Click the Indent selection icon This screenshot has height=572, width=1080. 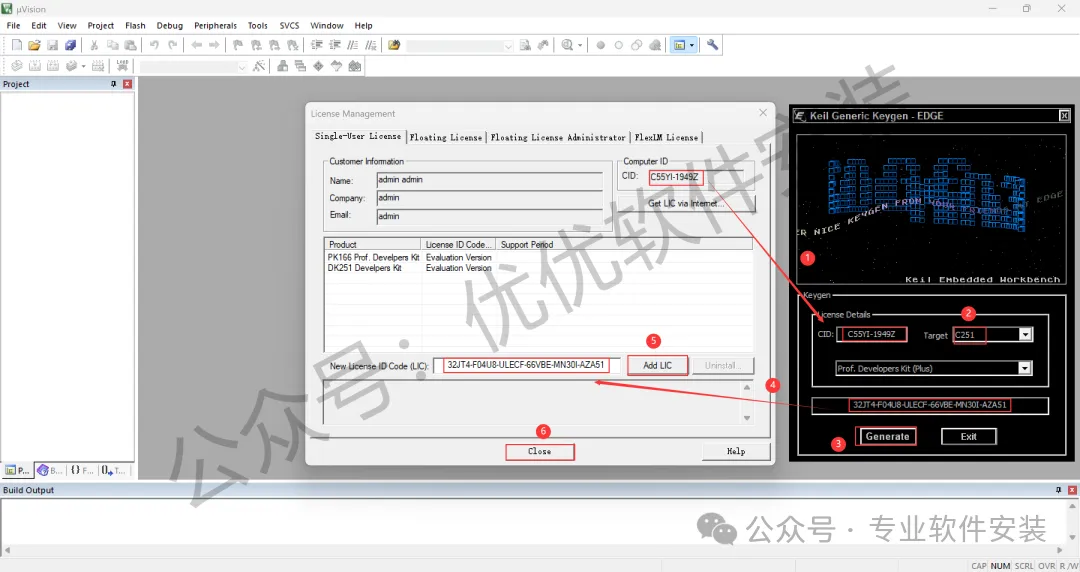(x=317, y=45)
